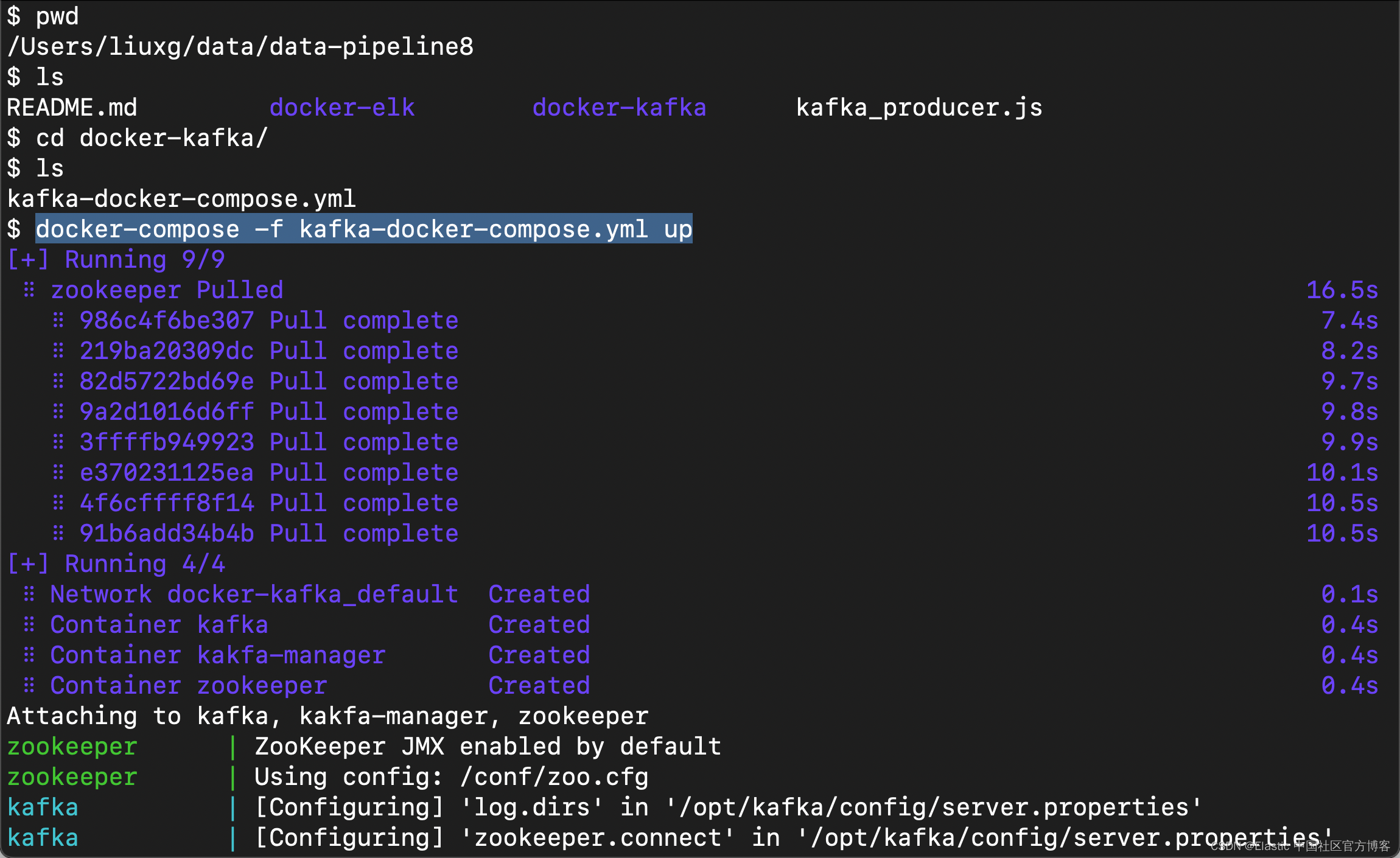The width and height of the screenshot is (1400, 858).
Task: Click Created status for Container kakfa-manager
Action: click(x=539, y=655)
